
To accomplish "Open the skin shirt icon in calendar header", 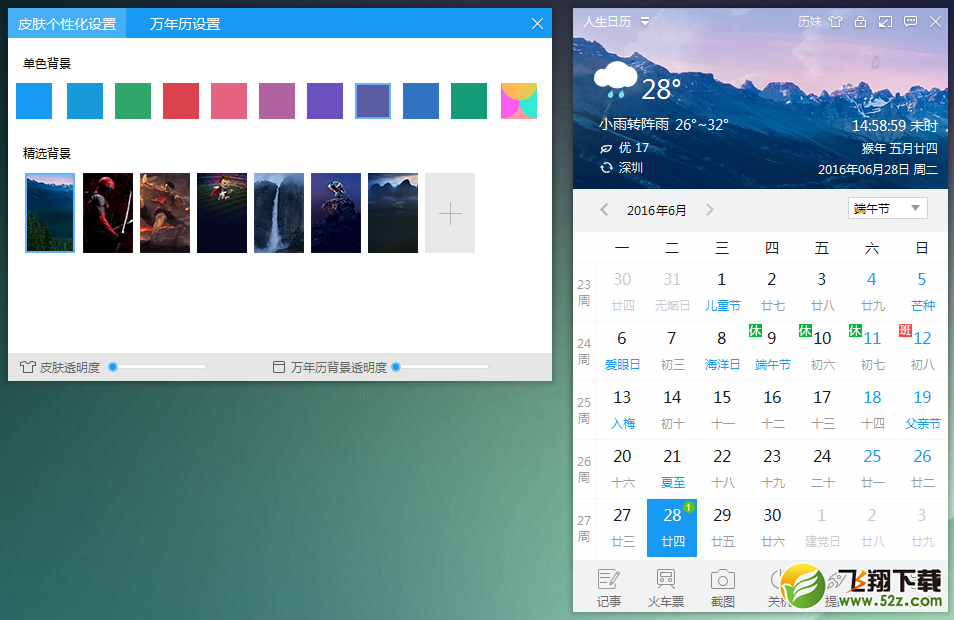I will point(835,22).
